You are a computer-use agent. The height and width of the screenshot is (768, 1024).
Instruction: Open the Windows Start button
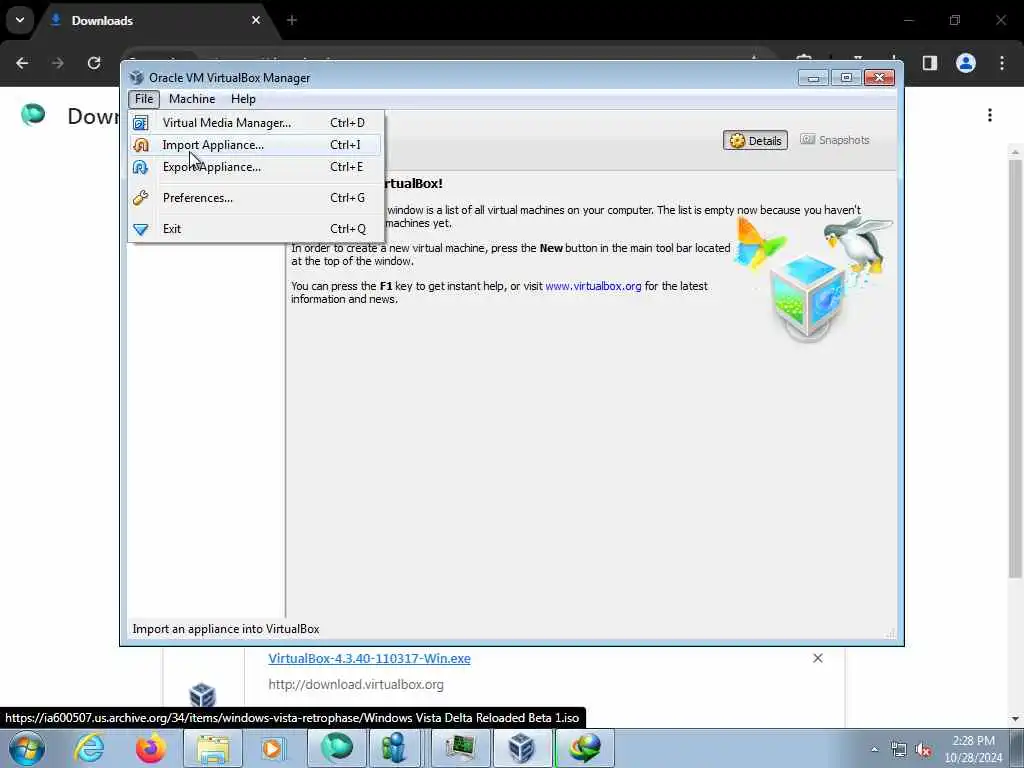[27, 748]
